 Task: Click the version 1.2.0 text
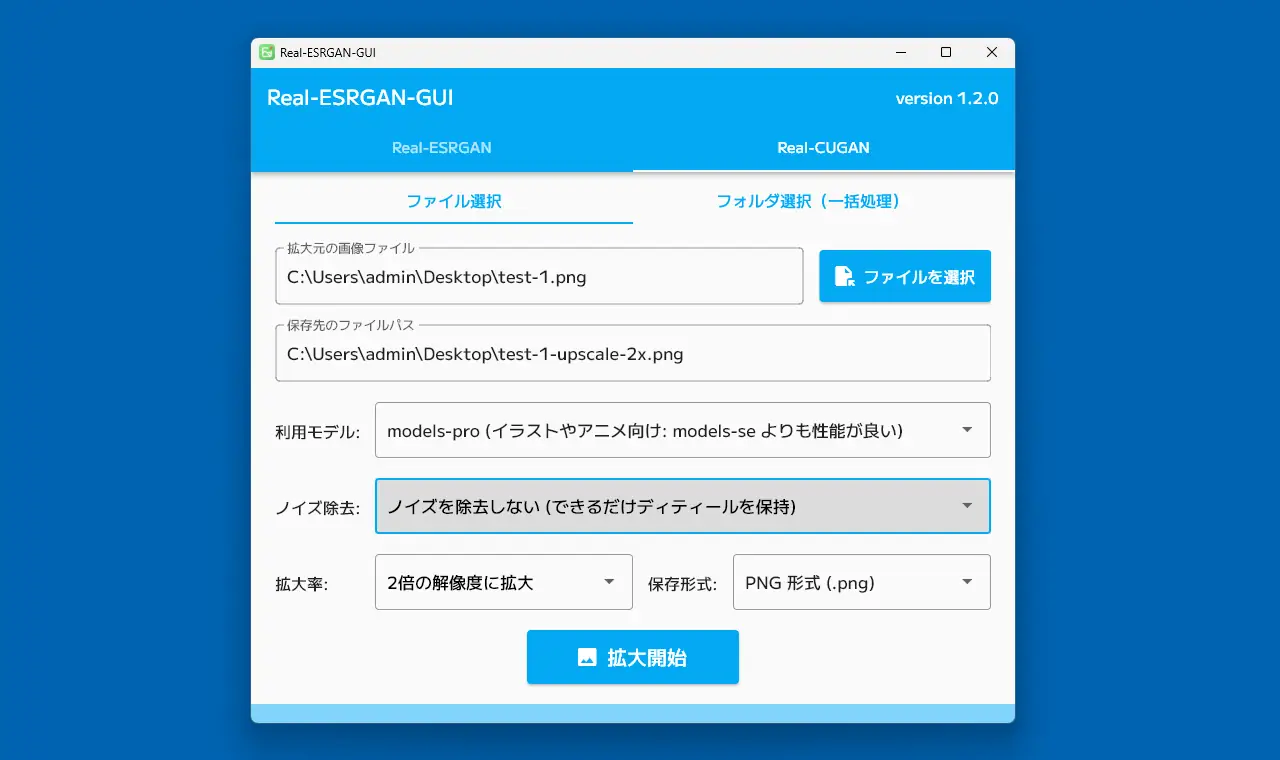click(947, 98)
